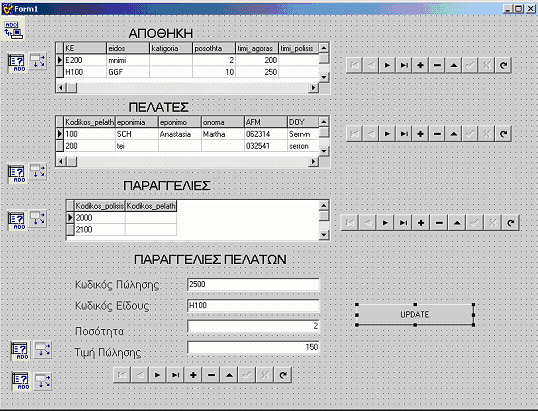
Task: Click Insert (+) in the ΑΠΟΘΗΚΗ navigator
Action: (x=420, y=65)
